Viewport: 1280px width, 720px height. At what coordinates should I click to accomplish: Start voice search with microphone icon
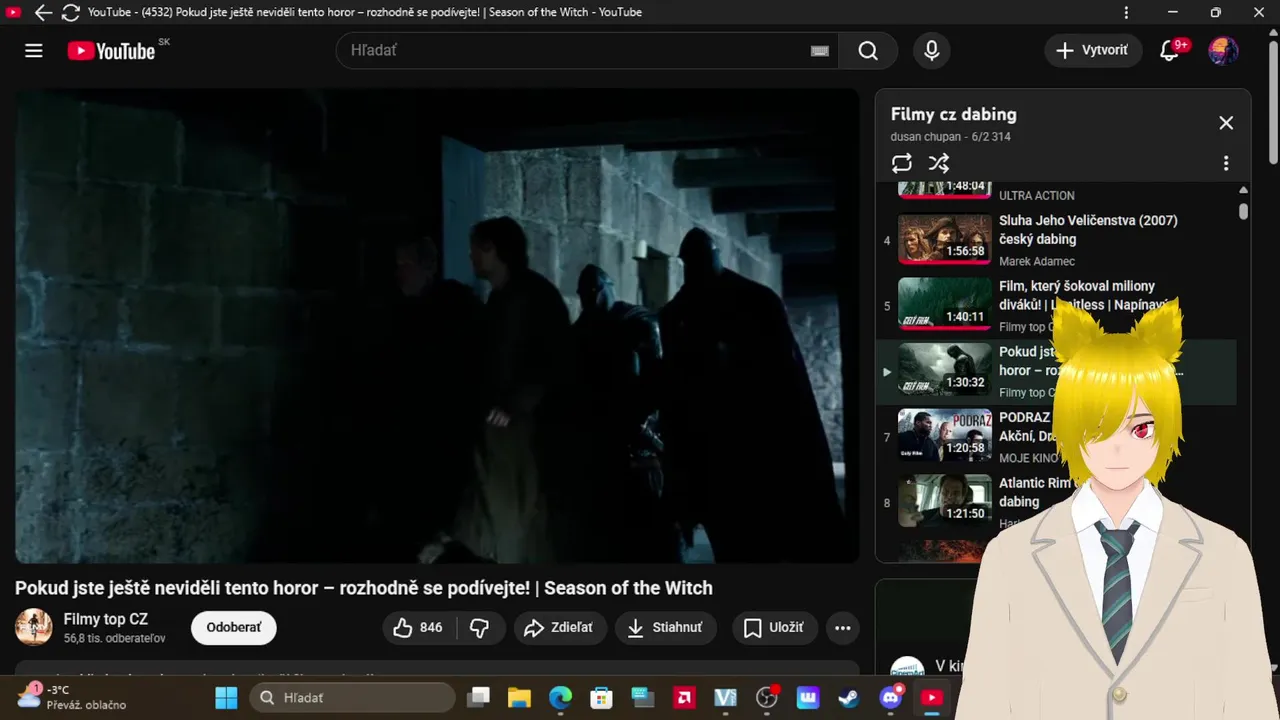(932, 50)
